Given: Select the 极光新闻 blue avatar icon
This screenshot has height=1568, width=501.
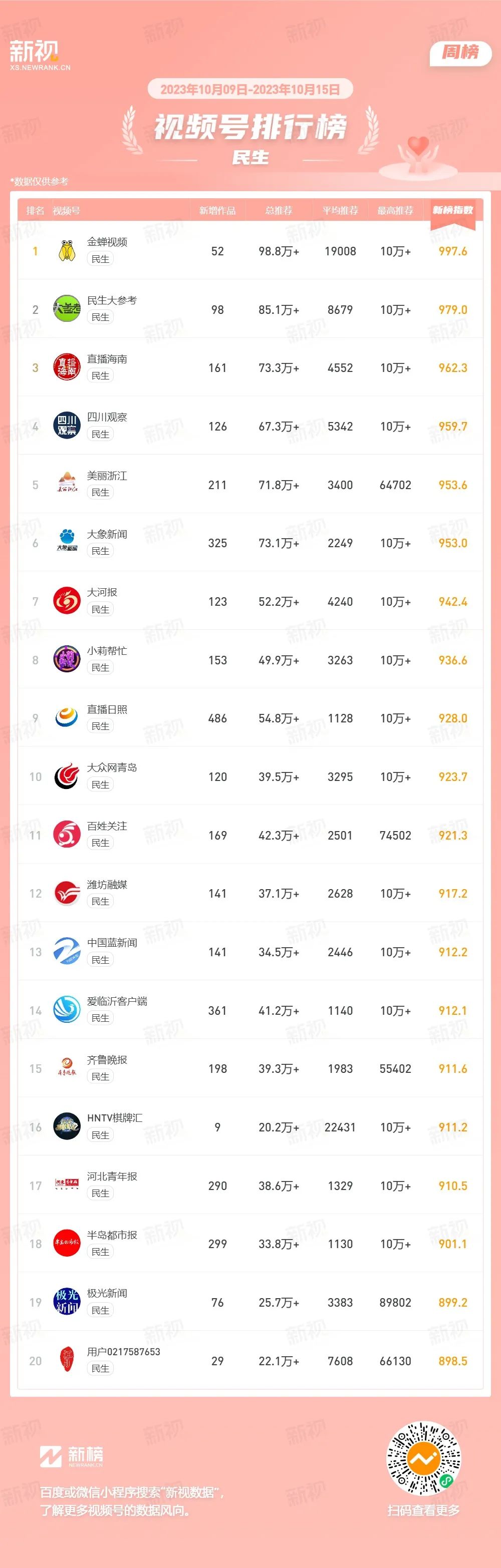Looking at the screenshot, I should coord(67,1302).
